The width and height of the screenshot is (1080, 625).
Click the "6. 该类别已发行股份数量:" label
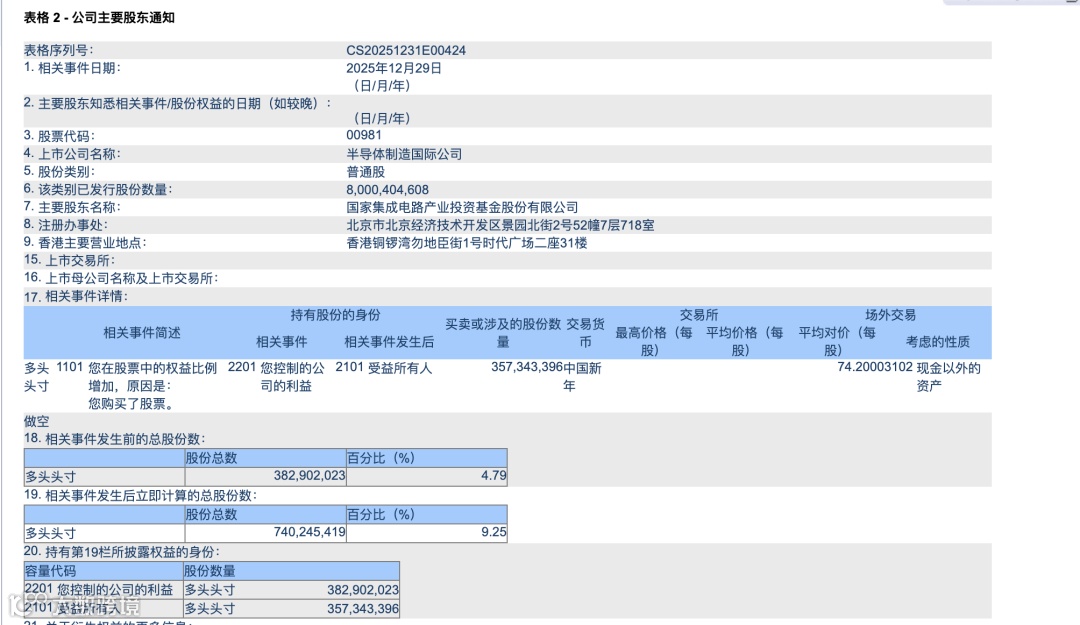[98, 189]
